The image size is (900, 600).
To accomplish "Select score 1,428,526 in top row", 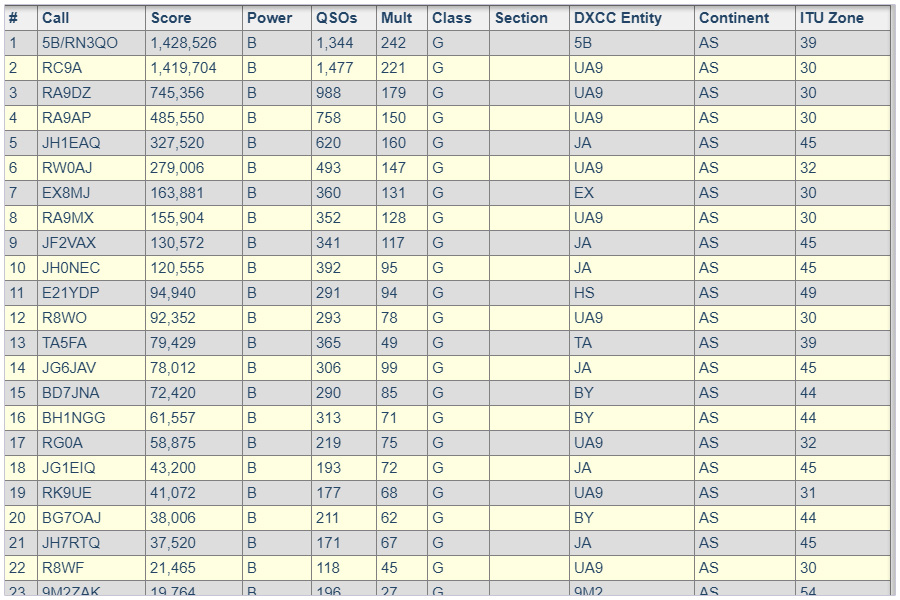I will click(183, 43).
